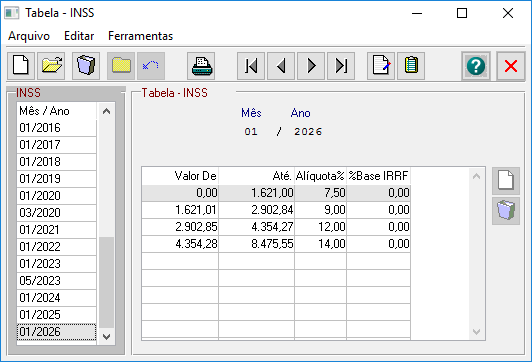Close the Tabela - INSS window
The width and height of the screenshot is (532, 362).
508,13
